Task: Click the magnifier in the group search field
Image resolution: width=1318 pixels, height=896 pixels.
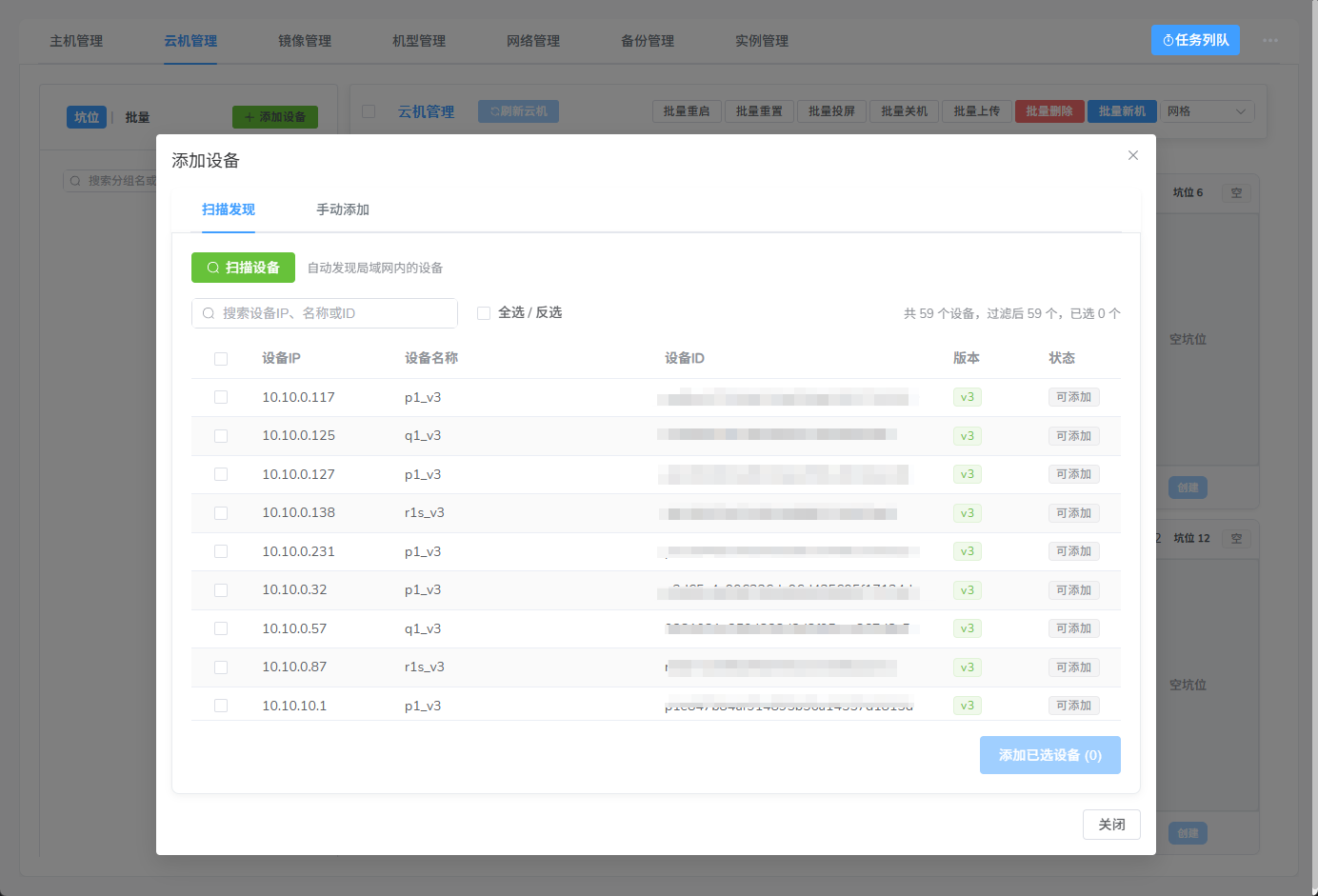Action: point(75,180)
